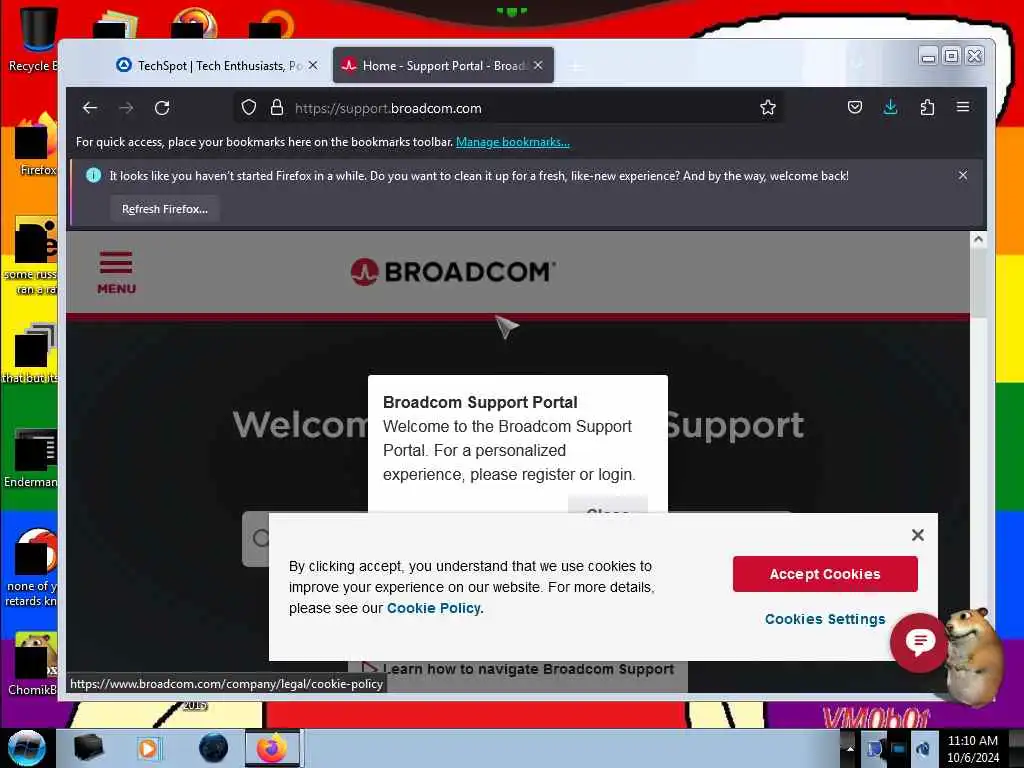Click page scrollbar up arrow

[x=978, y=239]
